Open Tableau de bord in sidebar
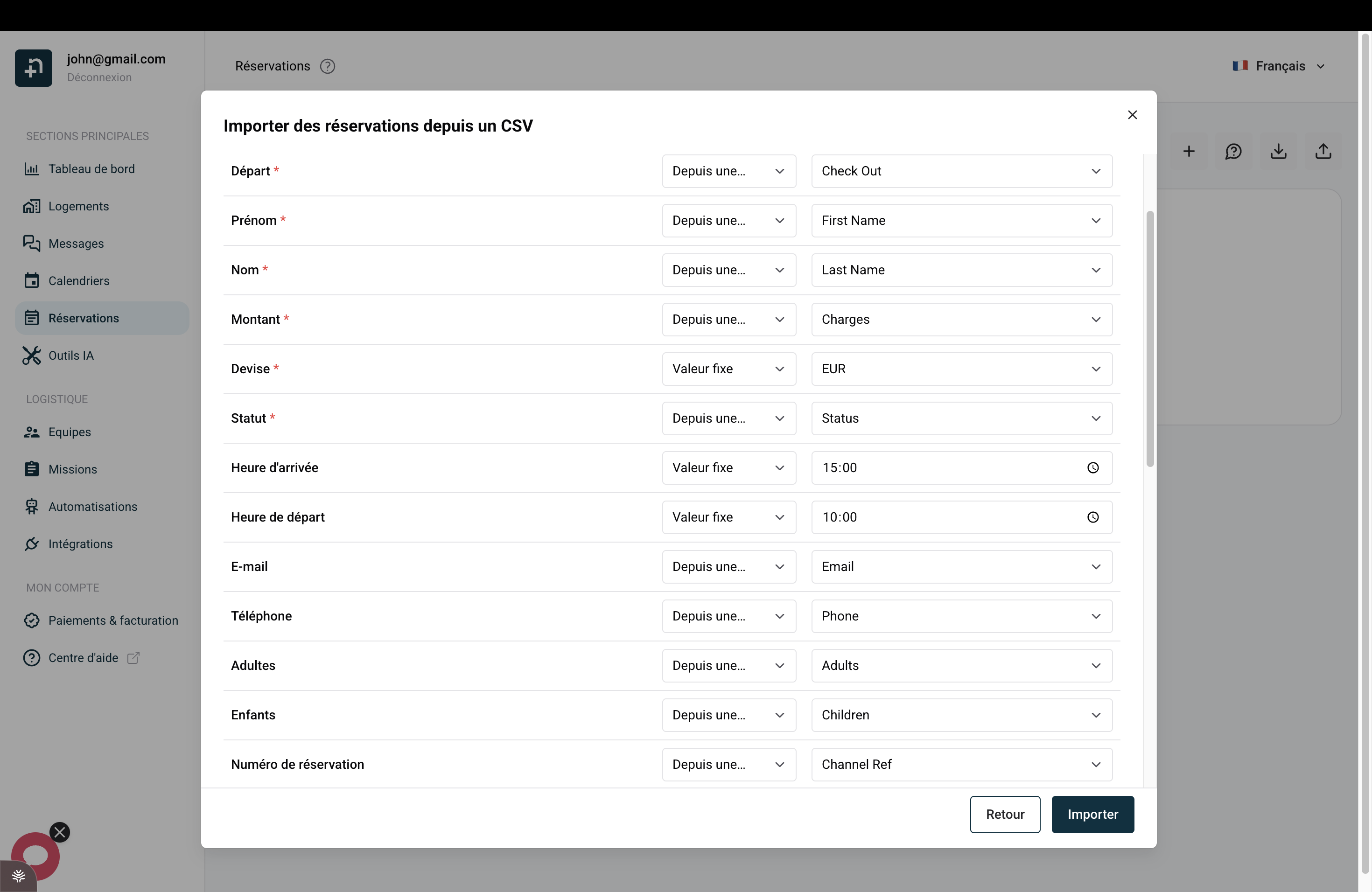 click(x=102, y=169)
